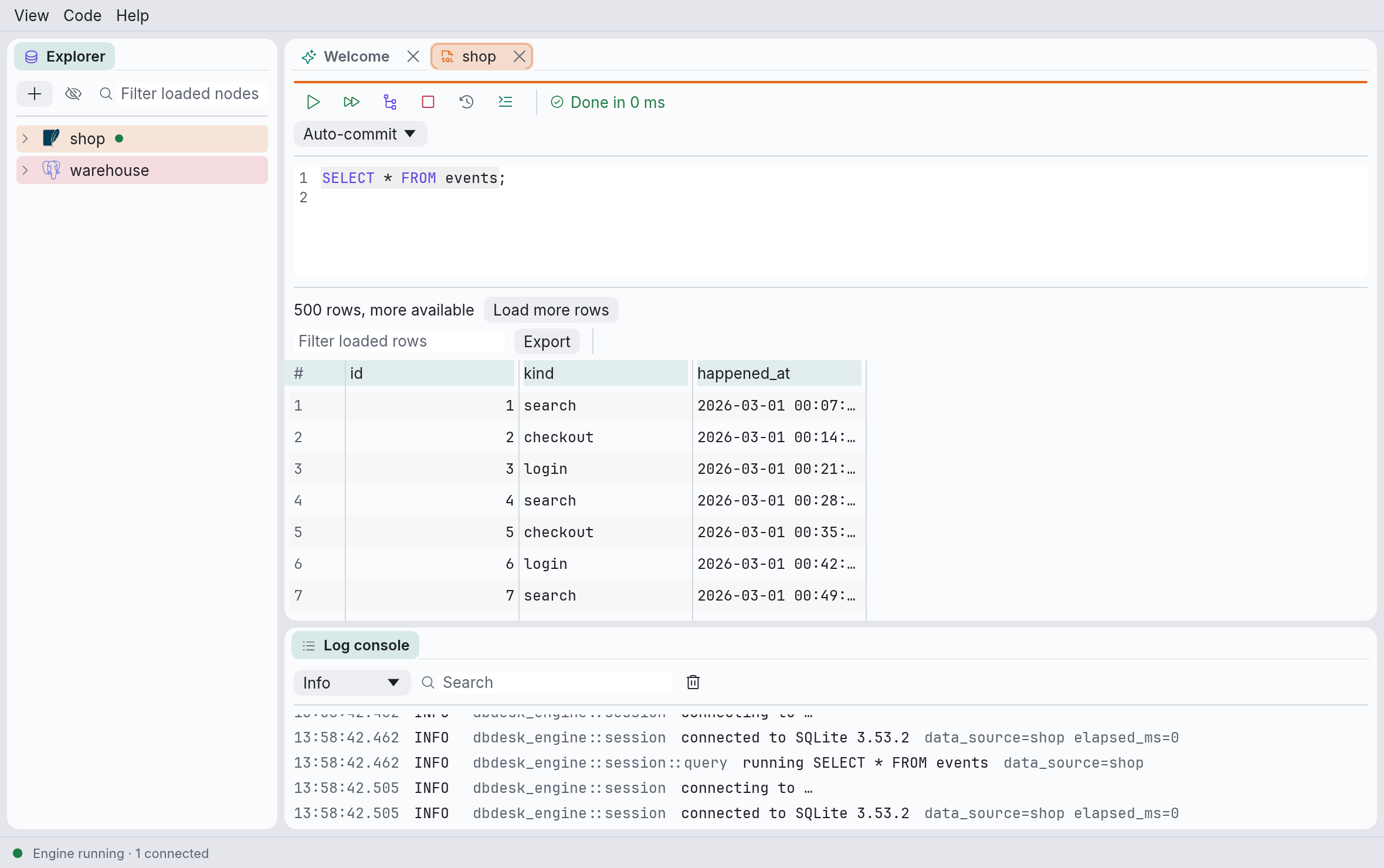Open the Code menu
The image size is (1384, 868).
(x=82, y=15)
